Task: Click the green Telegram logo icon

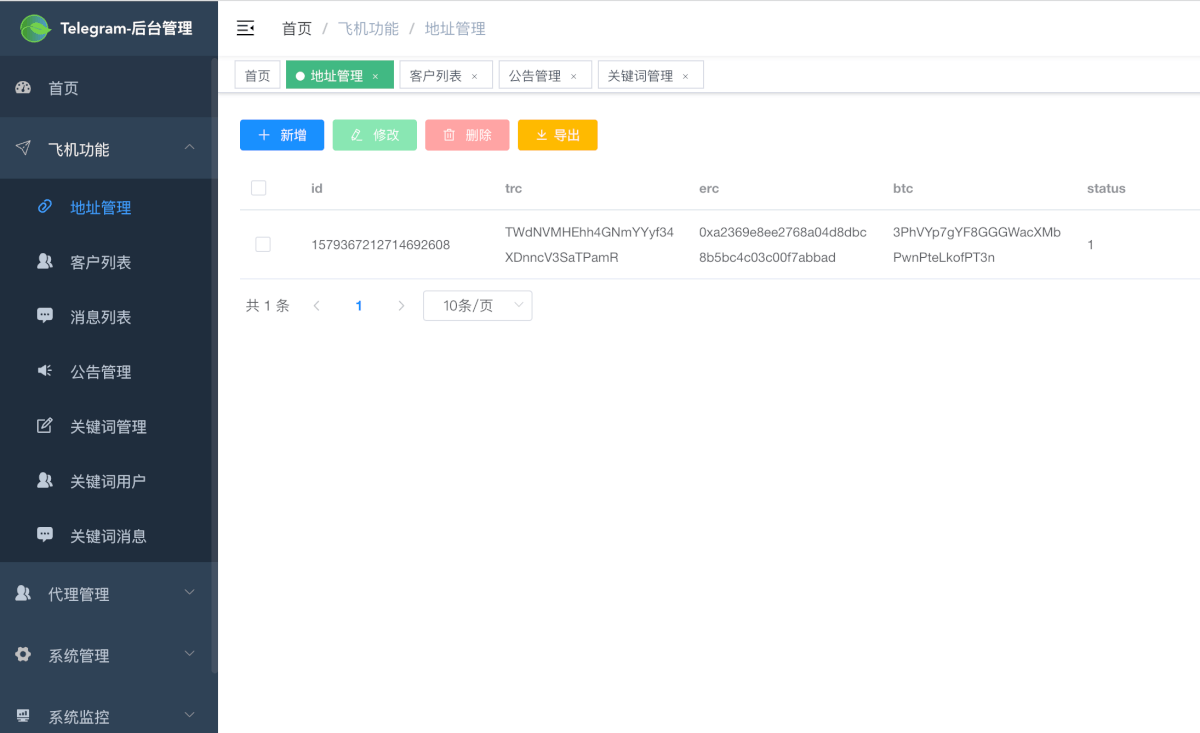Action: (36, 28)
